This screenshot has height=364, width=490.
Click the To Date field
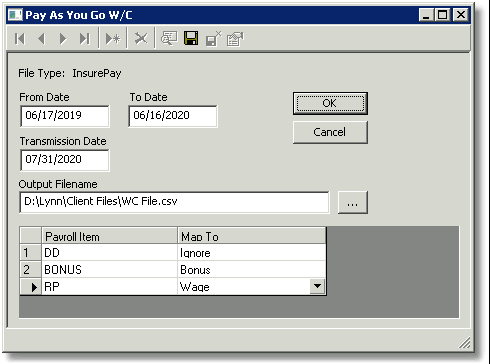pos(173,116)
